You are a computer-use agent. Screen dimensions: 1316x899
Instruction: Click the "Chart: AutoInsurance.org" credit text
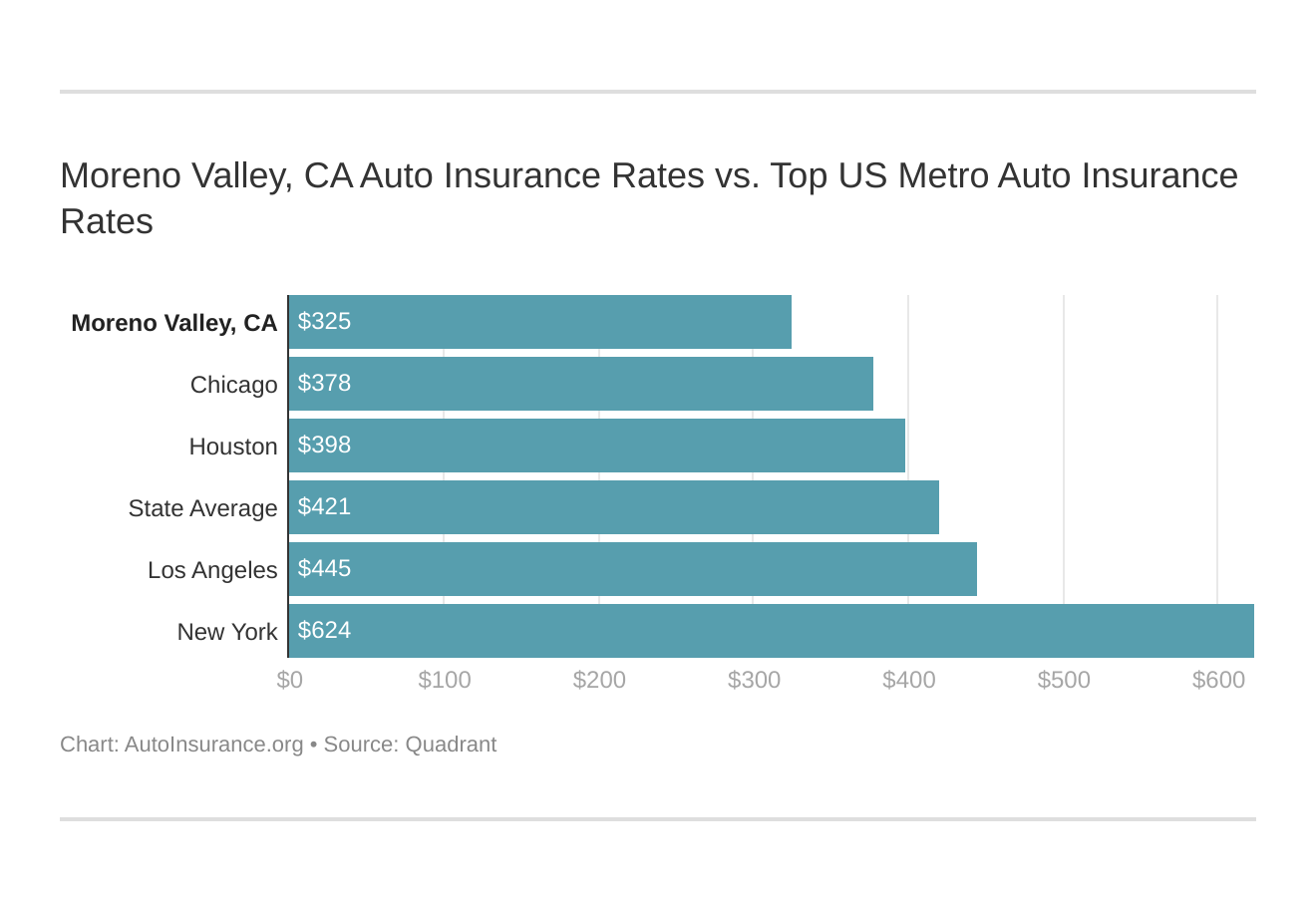[181, 745]
